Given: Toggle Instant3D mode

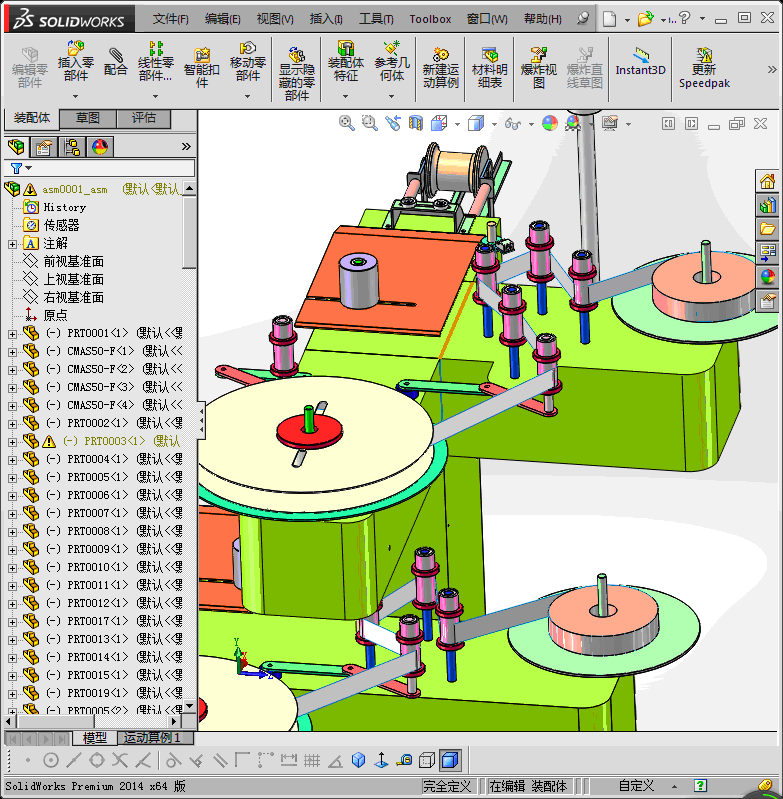Looking at the screenshot, I should coord(640,61).
